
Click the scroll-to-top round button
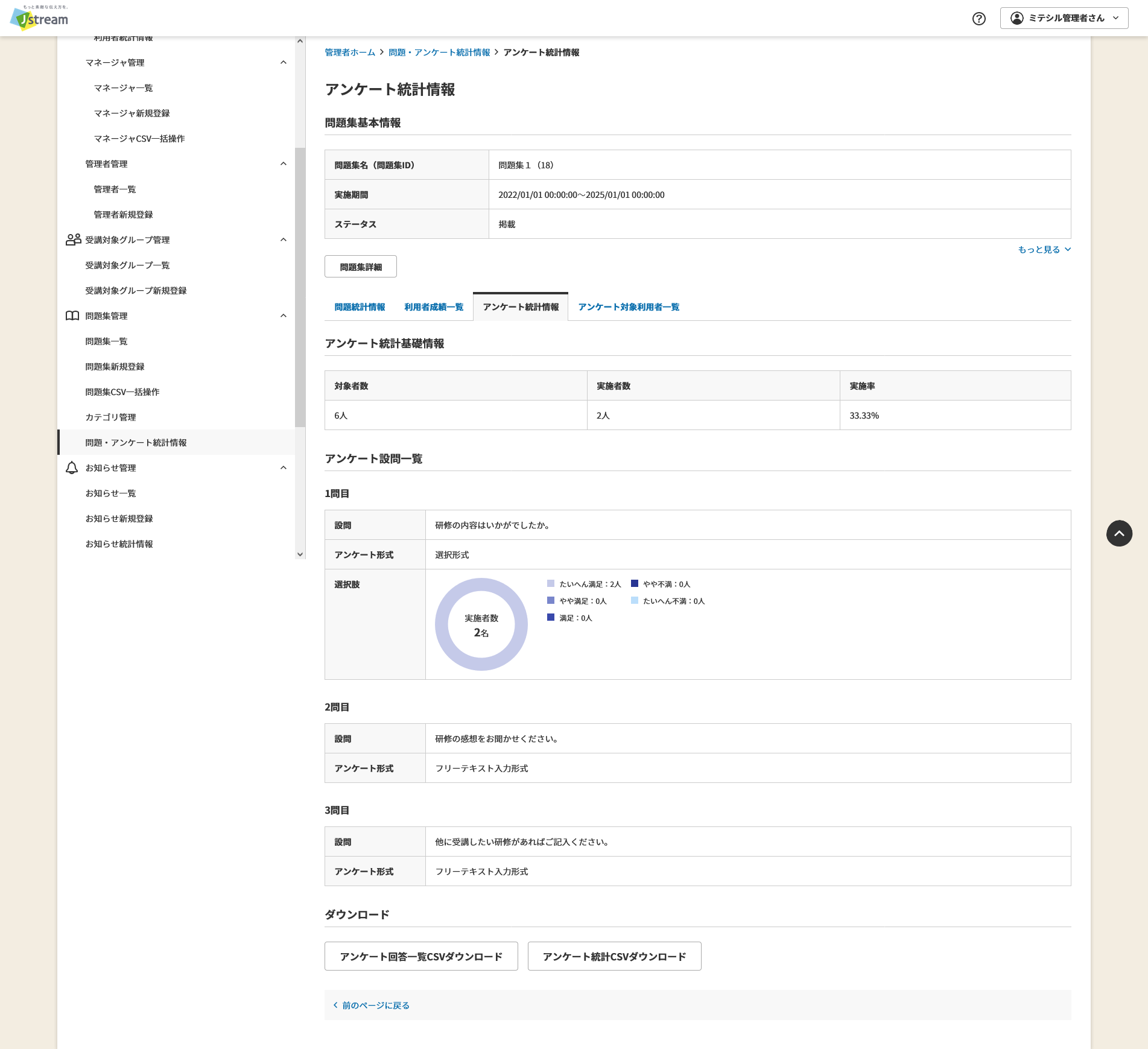(x=1119, y=533)
